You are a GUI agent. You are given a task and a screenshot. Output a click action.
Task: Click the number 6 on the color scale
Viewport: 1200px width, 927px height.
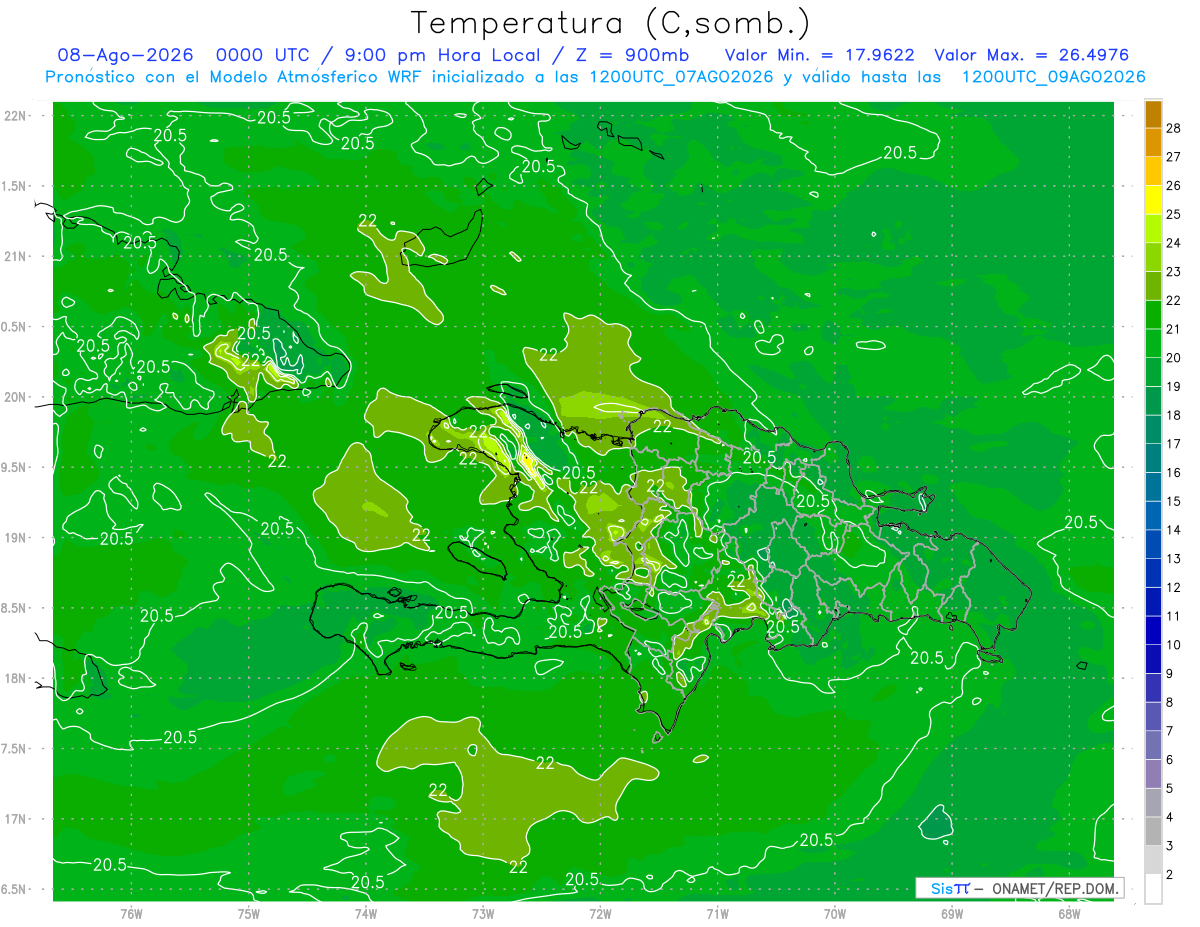[x=1171, y=760]
